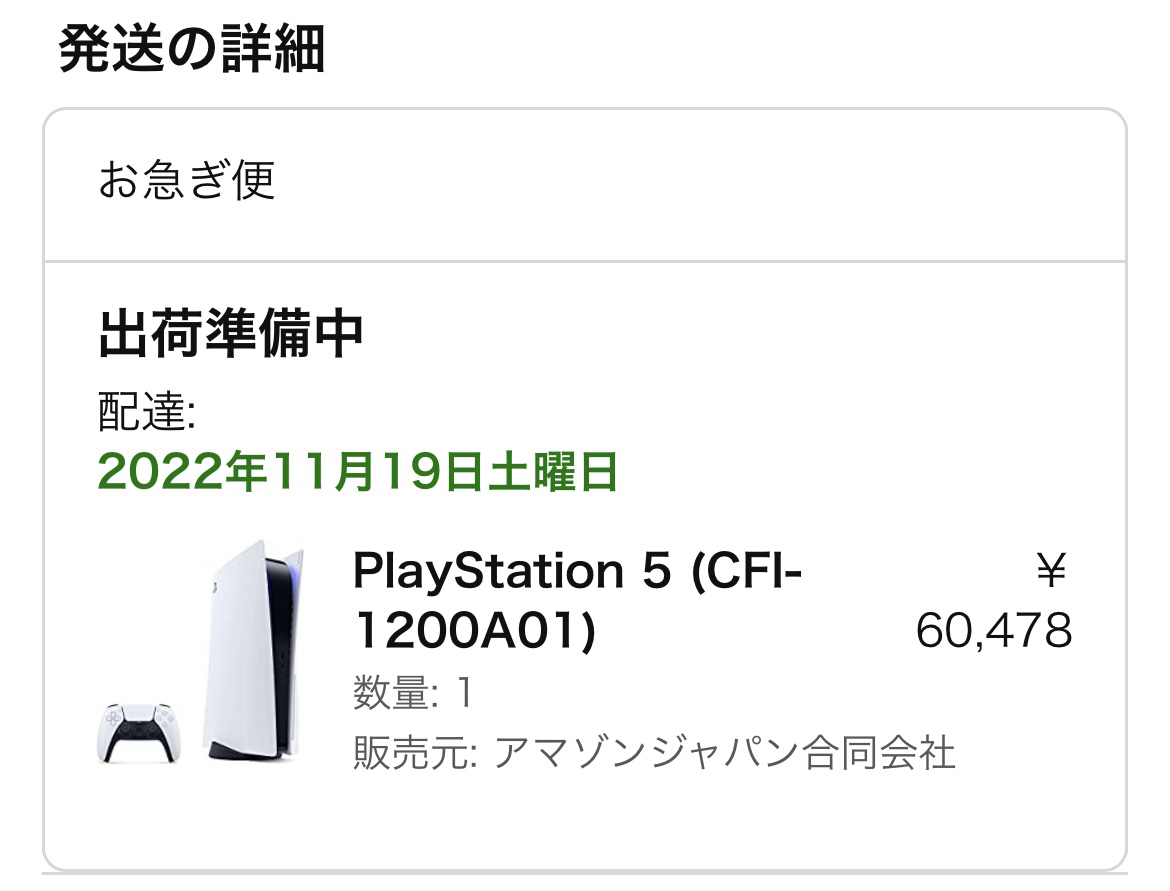Tap the green 2022年11月19日 delivery date
Screen dimensions: 1170x891
pyautogui.click(x=357, y=472)
